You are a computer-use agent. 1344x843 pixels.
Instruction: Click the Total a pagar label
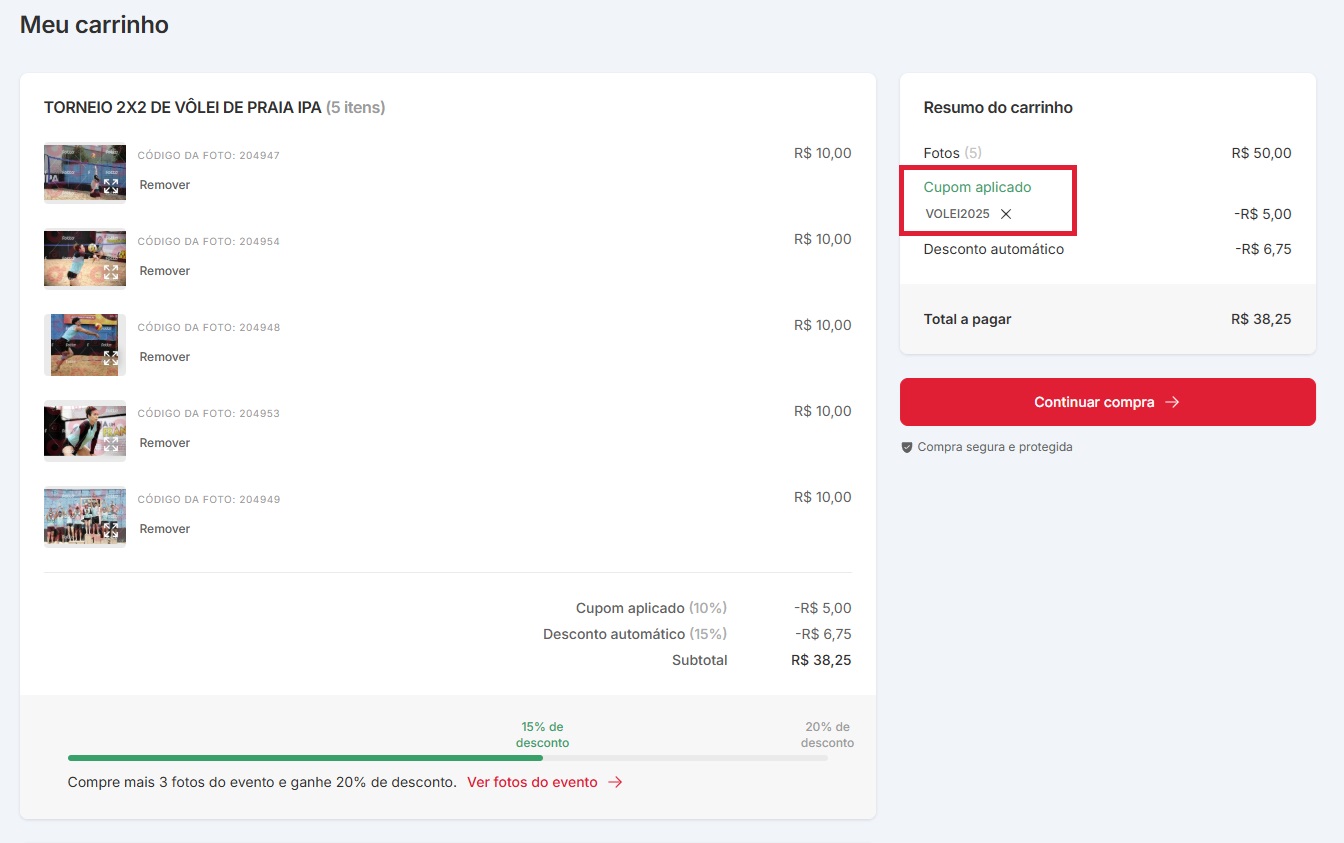coord(967,319)
